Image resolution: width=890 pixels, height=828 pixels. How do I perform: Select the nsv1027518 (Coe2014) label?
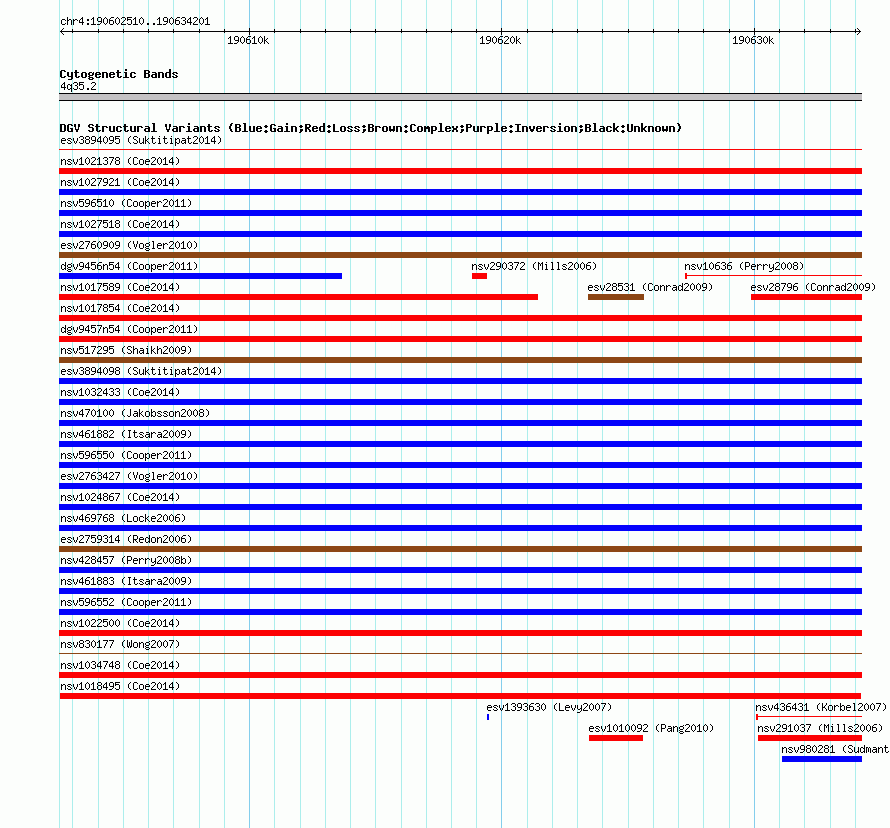(120, 224)
